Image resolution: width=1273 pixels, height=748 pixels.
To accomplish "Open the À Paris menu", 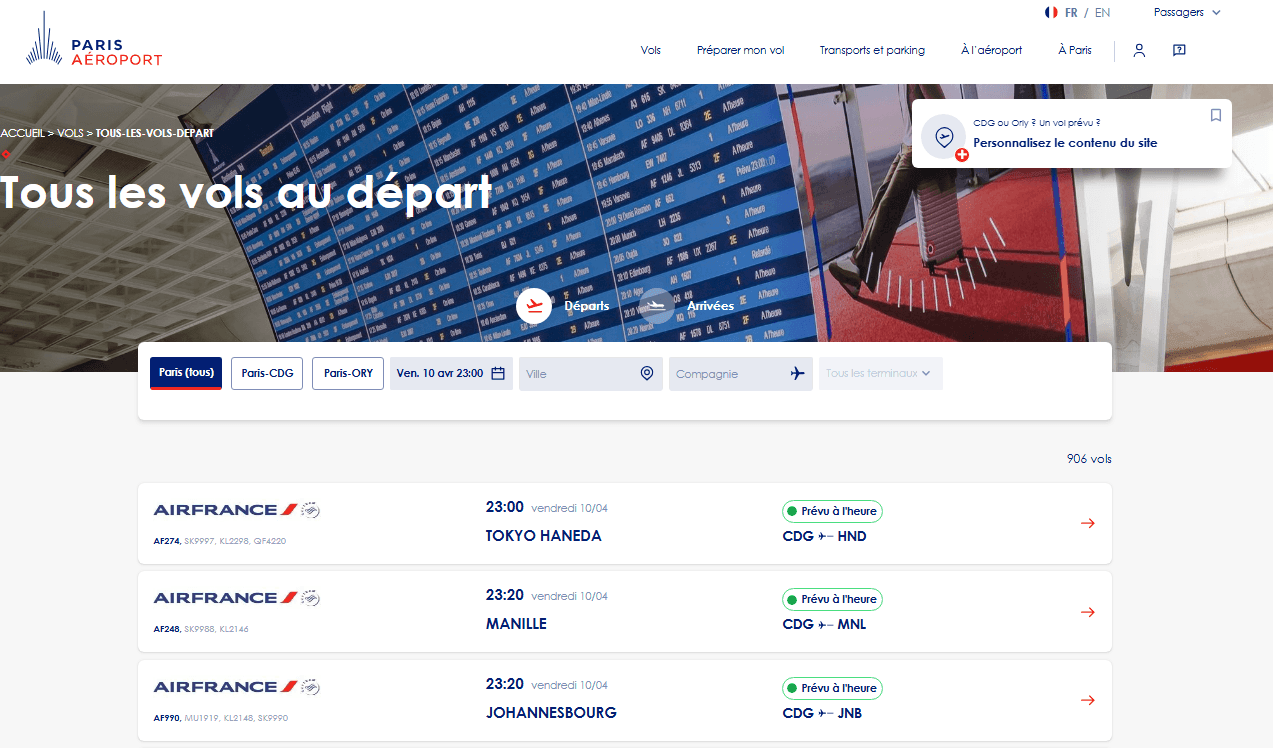I will pos(1075,50).
